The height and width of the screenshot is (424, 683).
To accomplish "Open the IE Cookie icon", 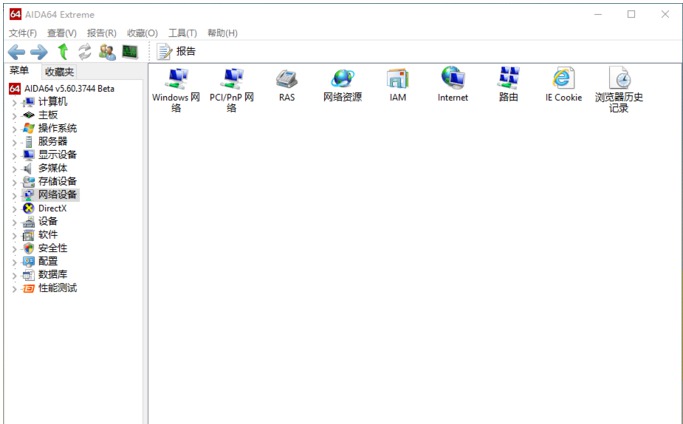I will click(563, 85).
